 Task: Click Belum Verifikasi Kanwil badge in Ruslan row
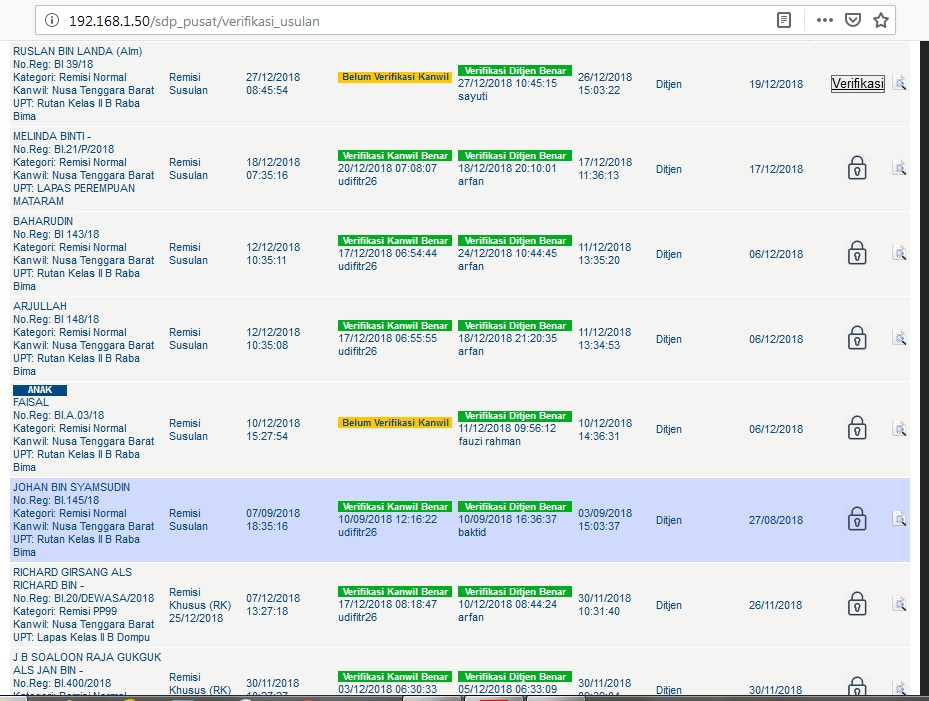(x=395, y=77)
